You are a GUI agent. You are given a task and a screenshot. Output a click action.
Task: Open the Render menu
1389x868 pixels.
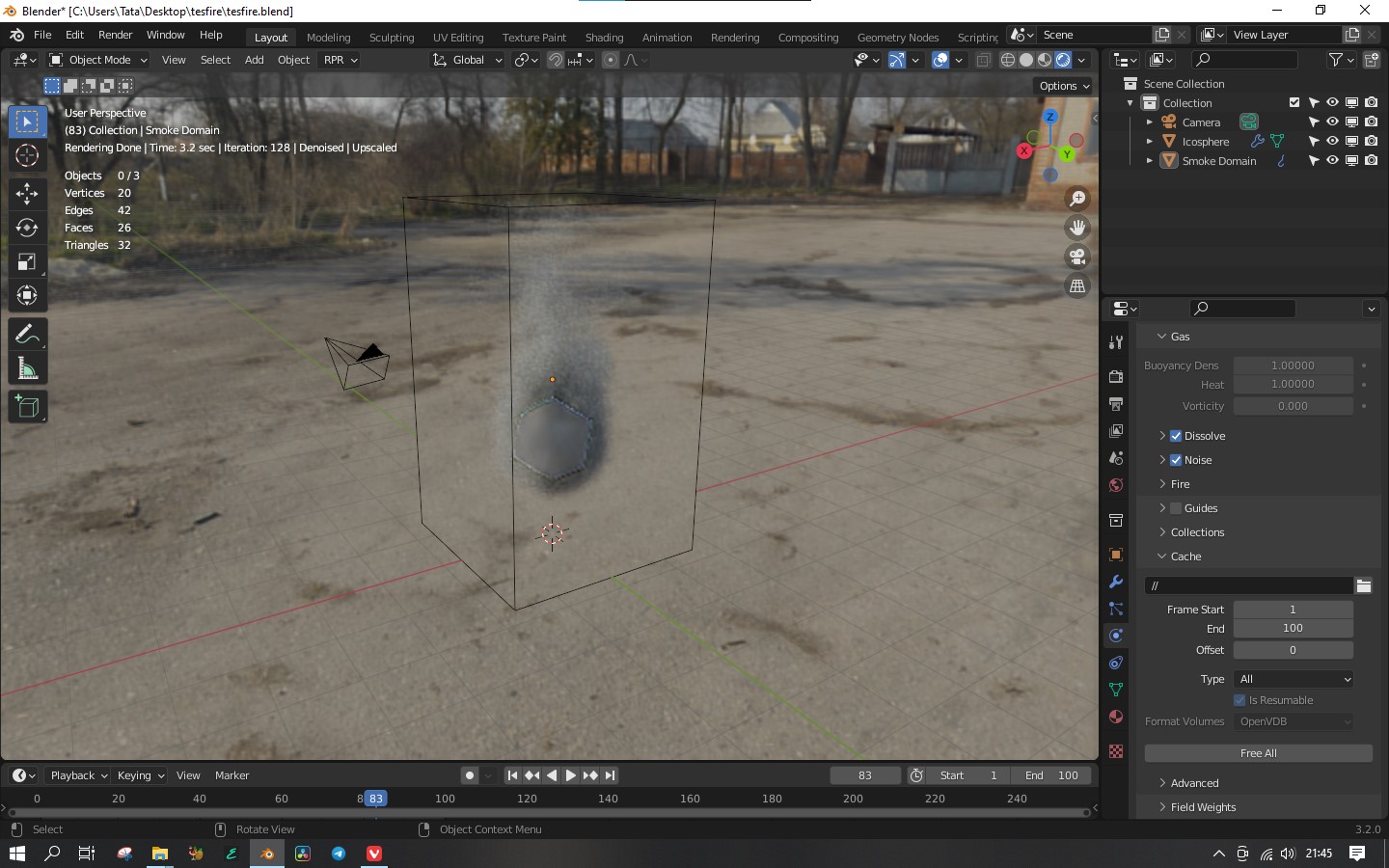116,35
